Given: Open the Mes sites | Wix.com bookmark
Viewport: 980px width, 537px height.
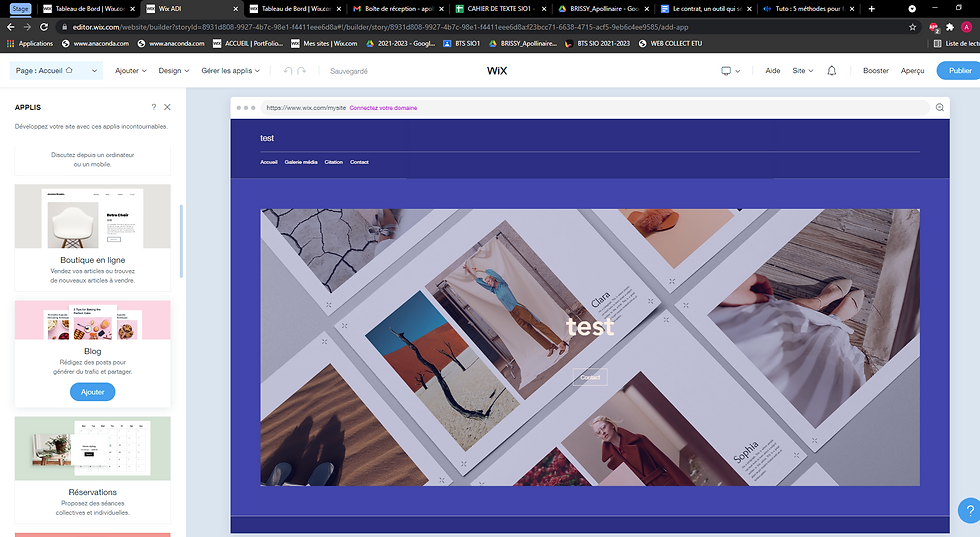Looking at the screenshot, I should pyautogui.click(x=324, y=43).
